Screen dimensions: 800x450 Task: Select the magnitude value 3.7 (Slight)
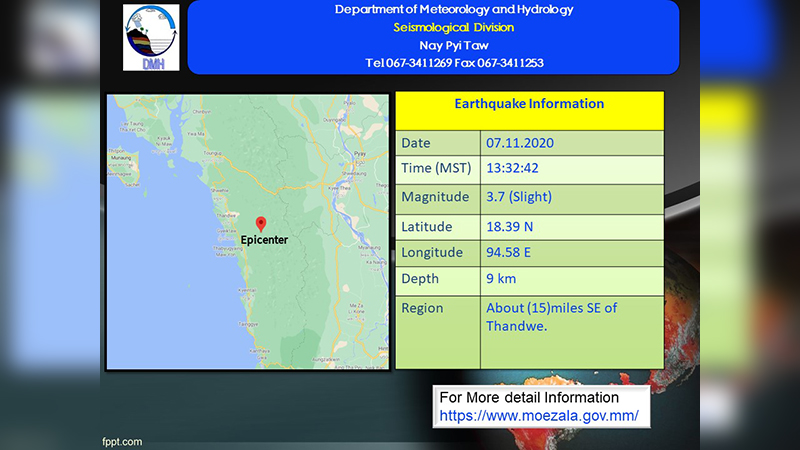(519, 197)
